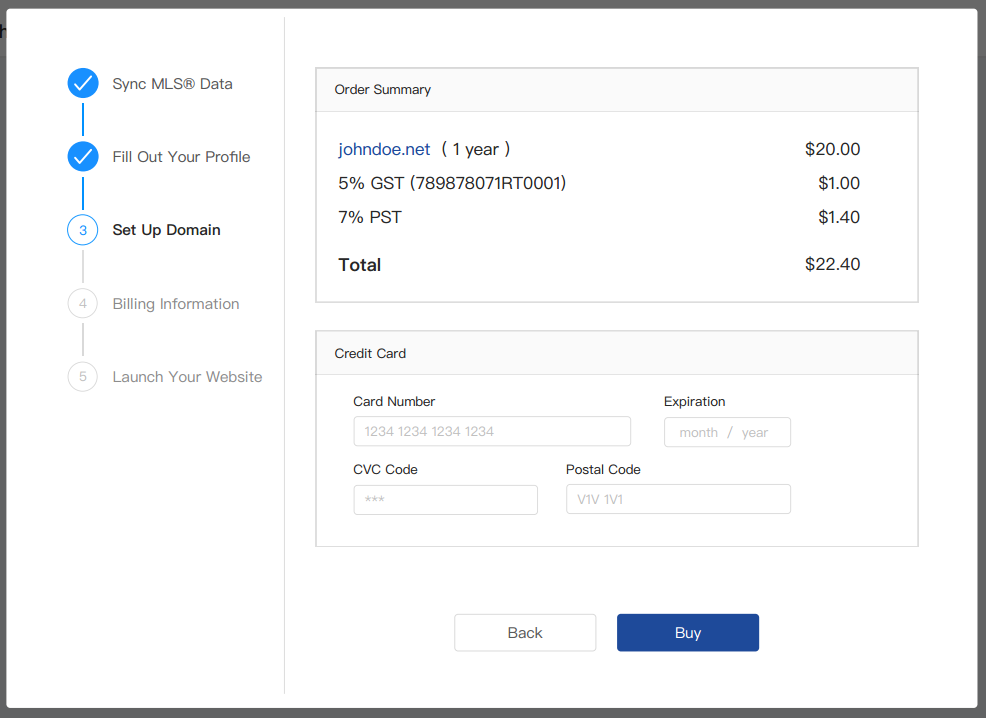Viewport: 986px width, 718px height.
Task: Focus the CVC Code field
Action: point(445,500)
